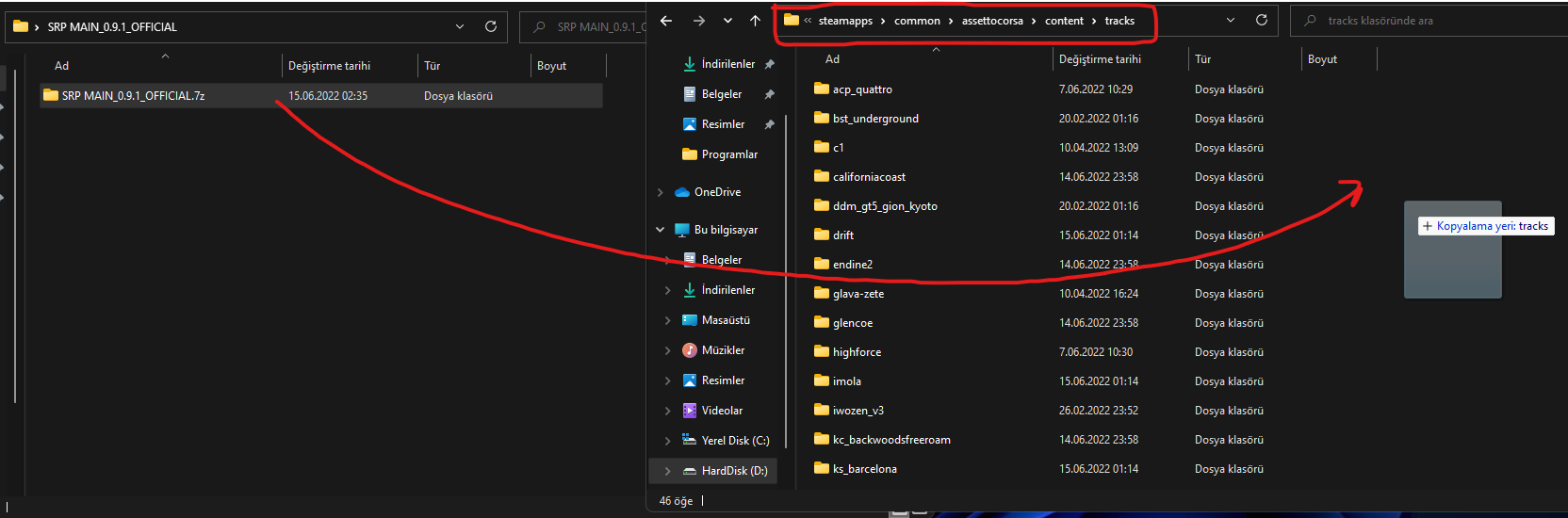Select the acp_quattro folder icon

pos(822,89)
